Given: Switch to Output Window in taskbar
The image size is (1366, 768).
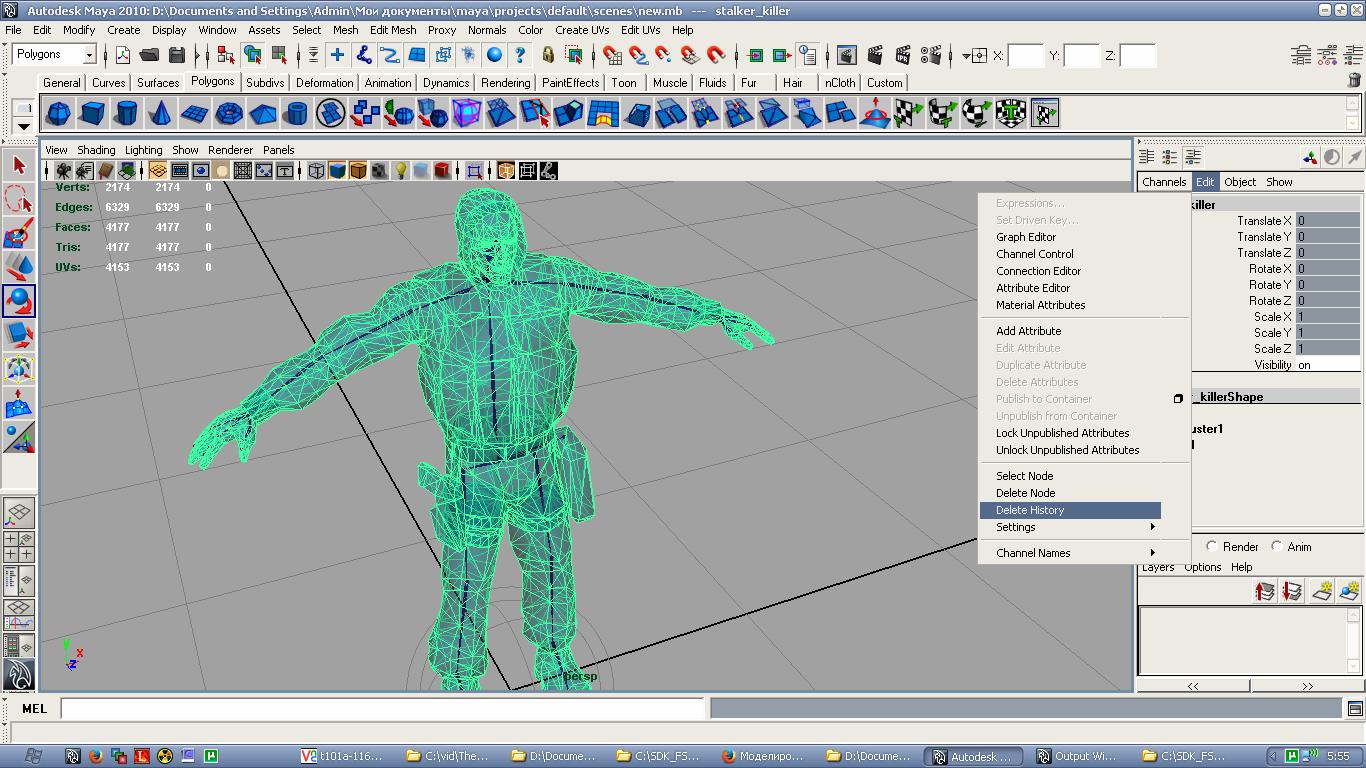Looking at the screenshot, I should point(1077,756).
